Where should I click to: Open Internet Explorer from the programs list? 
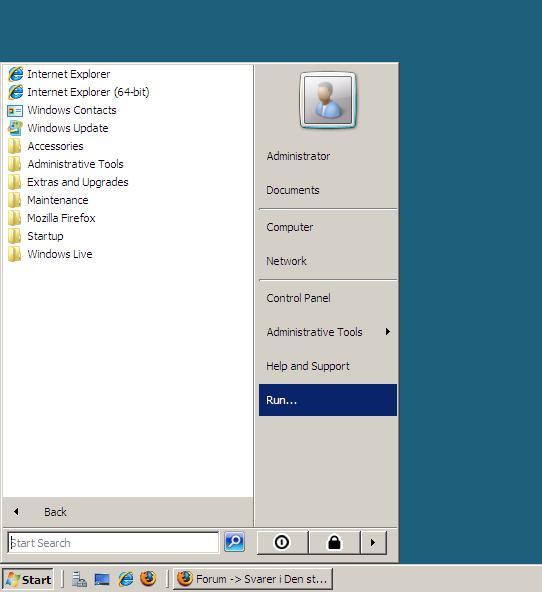[x=59, y=74]
